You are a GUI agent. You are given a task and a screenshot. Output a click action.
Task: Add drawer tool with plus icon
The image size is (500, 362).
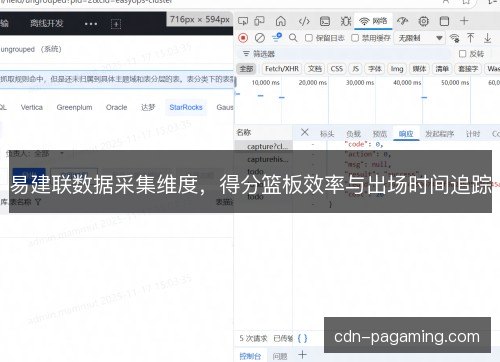coord(302,354)
